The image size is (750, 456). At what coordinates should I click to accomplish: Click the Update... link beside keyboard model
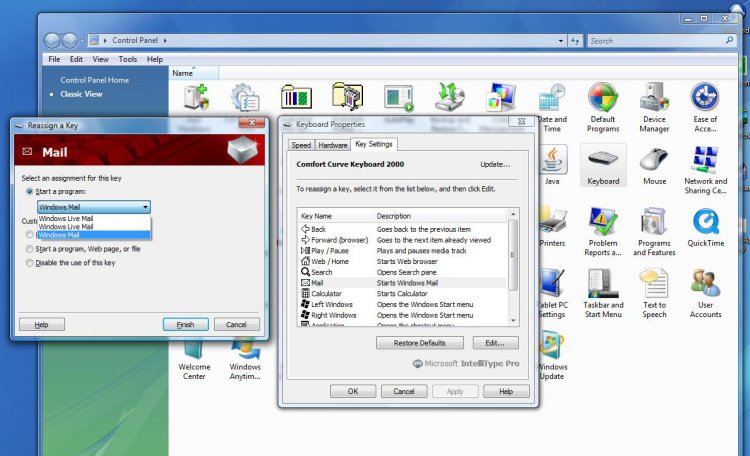click(495, 164)
